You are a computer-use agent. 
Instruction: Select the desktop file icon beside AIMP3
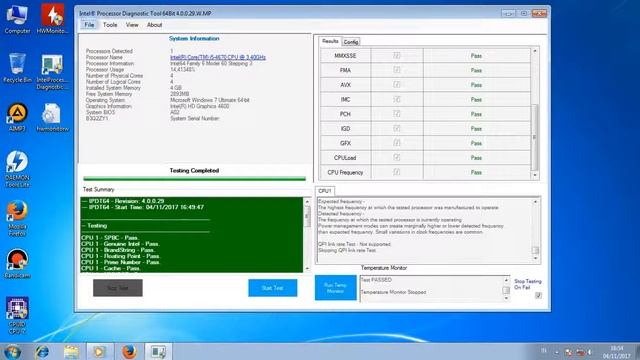(x=52, y=117)
